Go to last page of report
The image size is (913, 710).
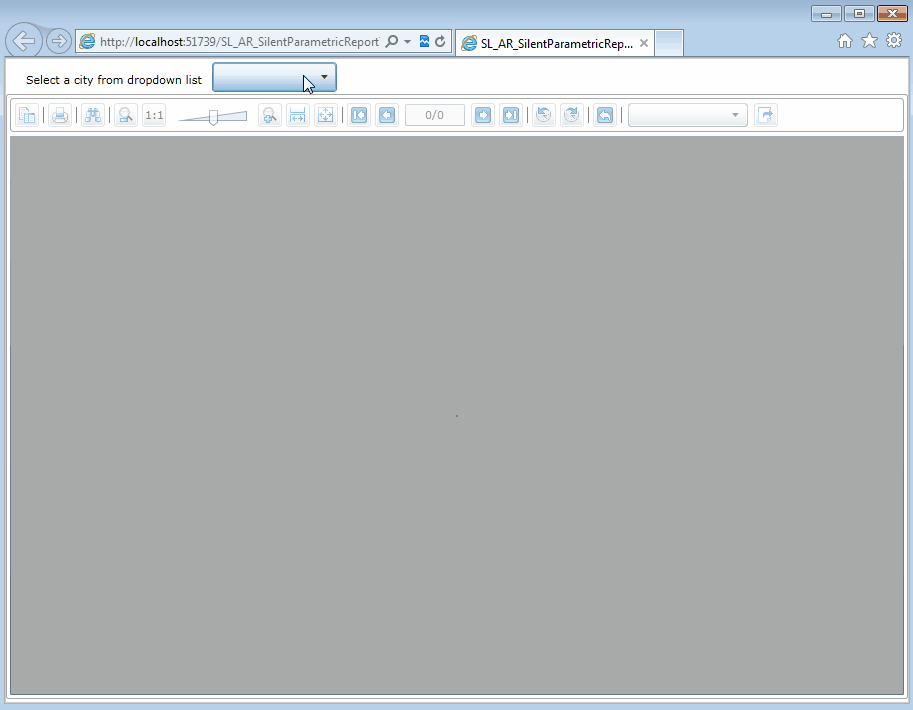[x=511, y=115]
